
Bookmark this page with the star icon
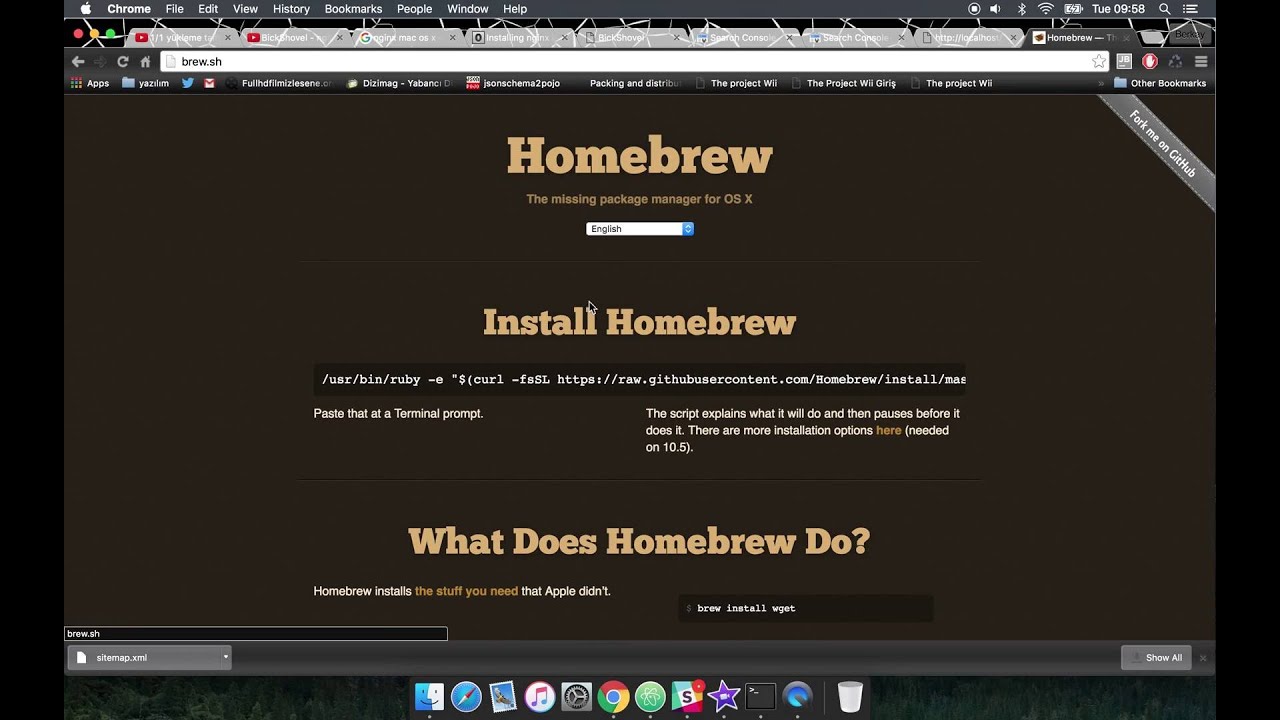point(1099,61)
